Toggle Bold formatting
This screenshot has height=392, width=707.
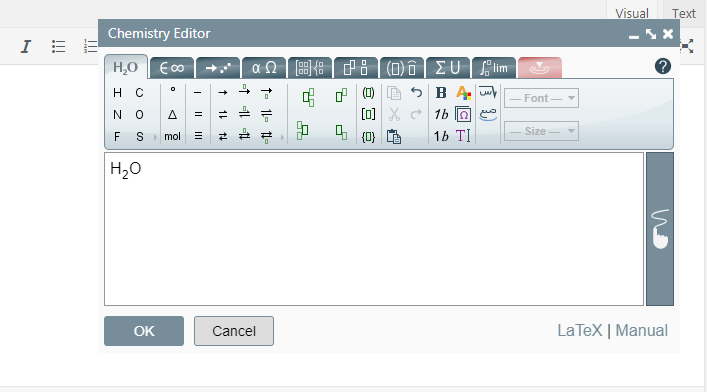[x=441, y=92]
